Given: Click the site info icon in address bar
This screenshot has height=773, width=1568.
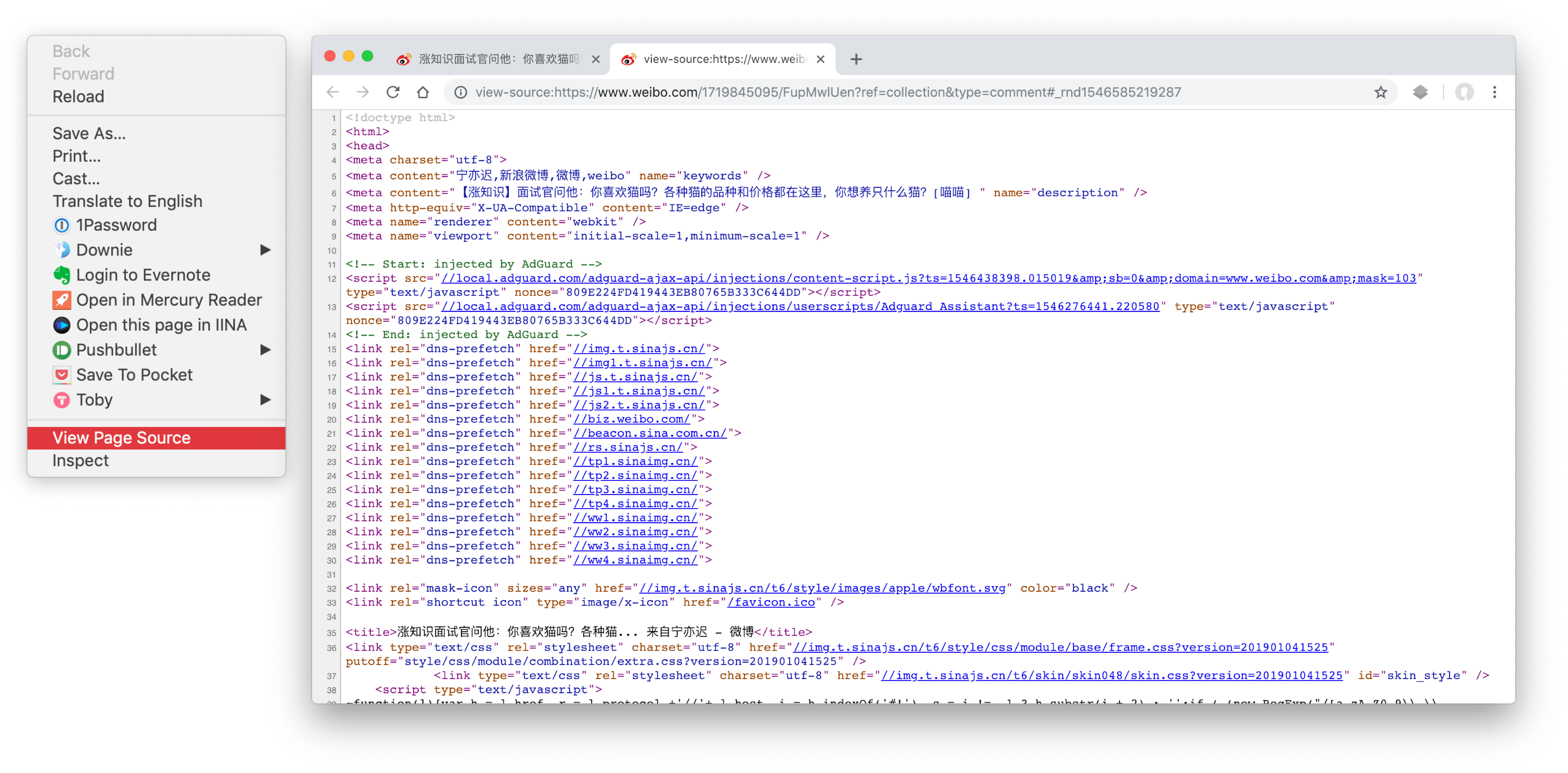Looking at the screenshot, I should [461, 92].
